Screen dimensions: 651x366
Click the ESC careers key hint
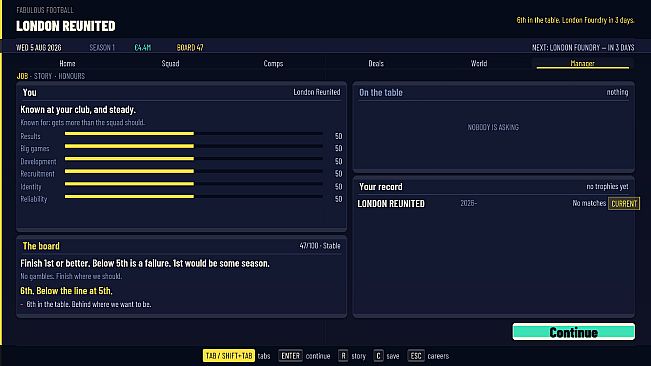[x=428, y=356]
